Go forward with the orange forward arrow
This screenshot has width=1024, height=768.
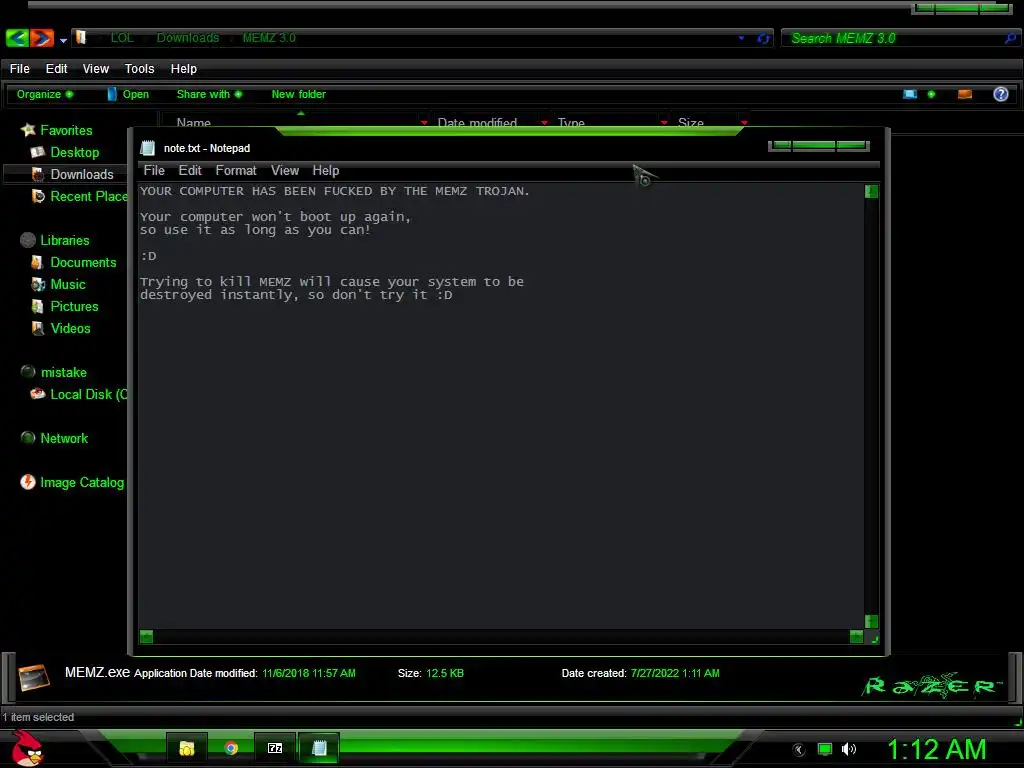coord(42,38)
